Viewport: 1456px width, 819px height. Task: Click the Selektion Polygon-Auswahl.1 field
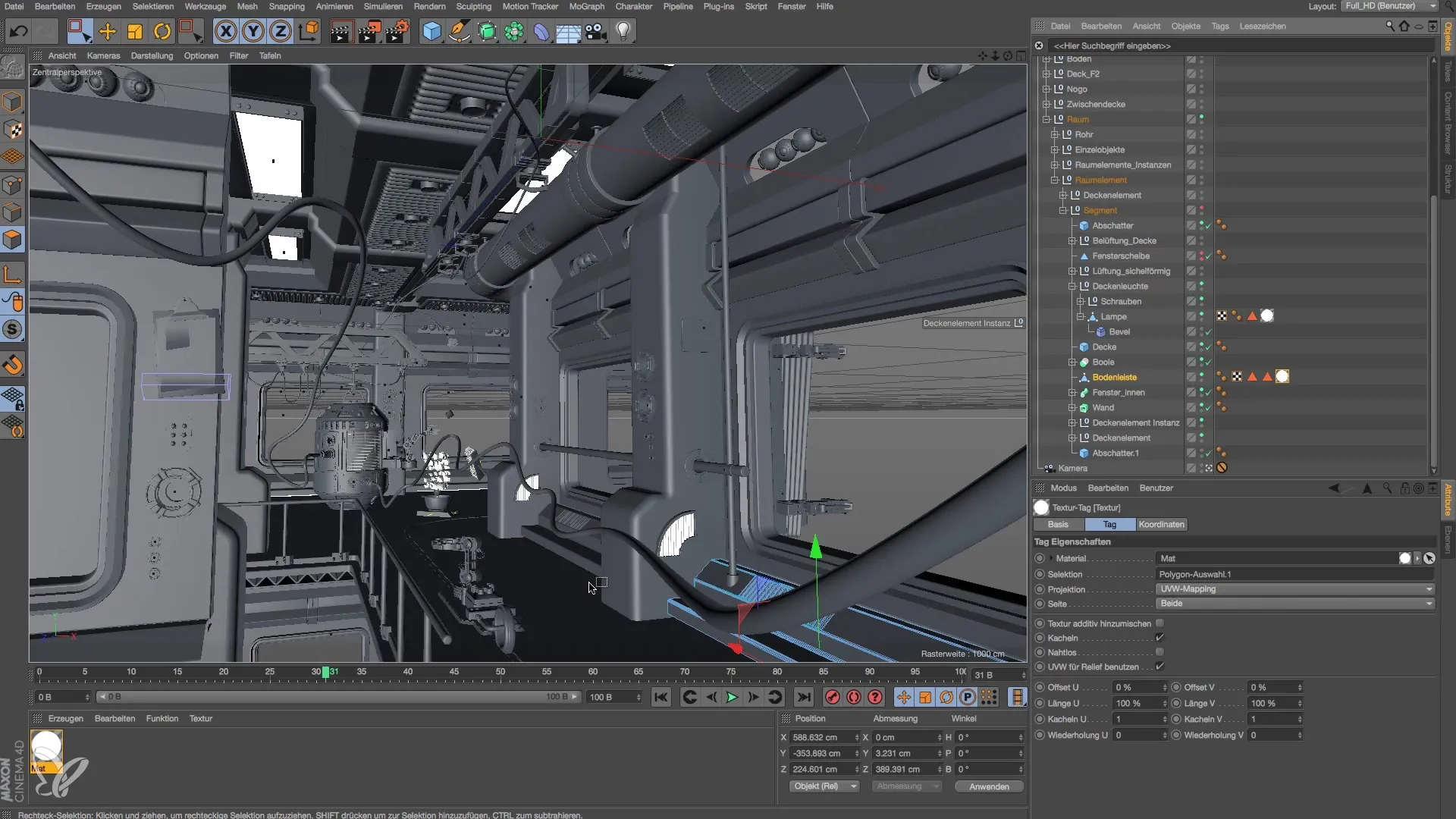[1295, 574]
